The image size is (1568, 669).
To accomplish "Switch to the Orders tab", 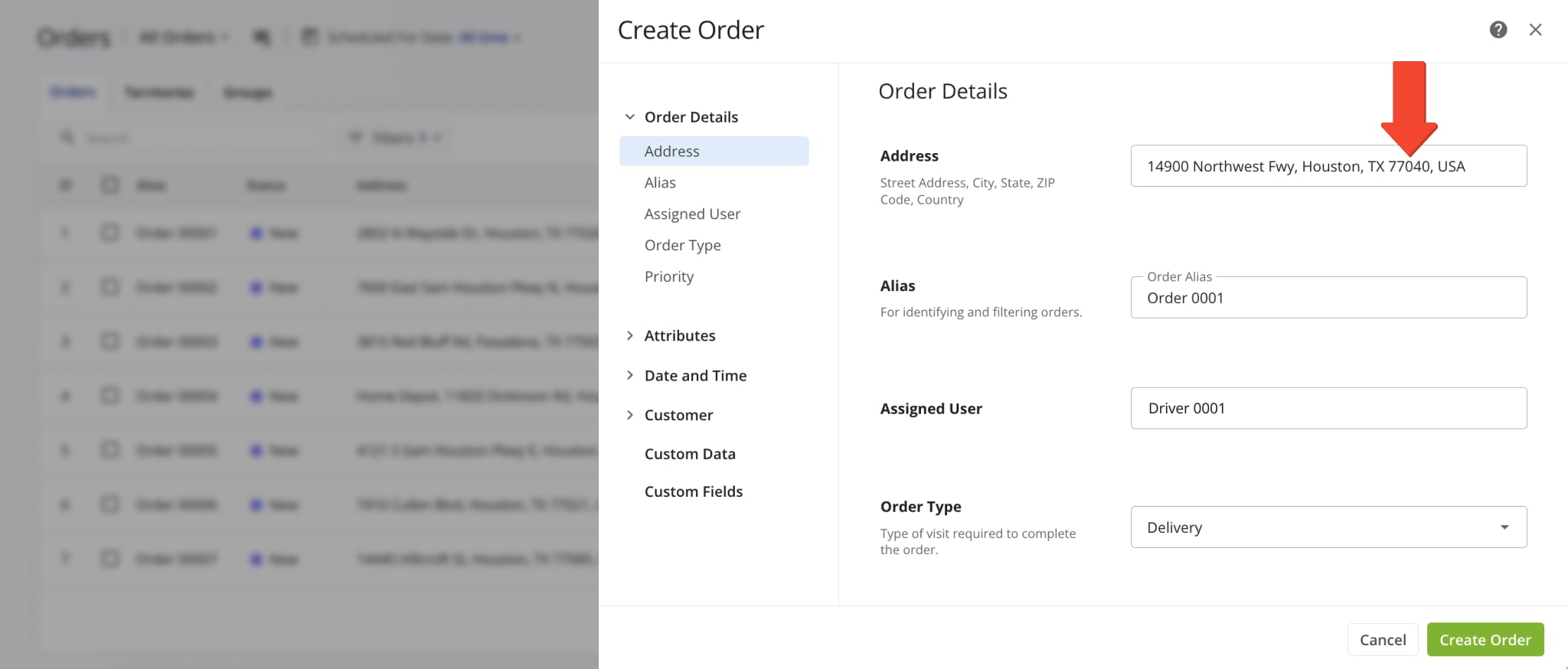I will (x=73, y=92).
